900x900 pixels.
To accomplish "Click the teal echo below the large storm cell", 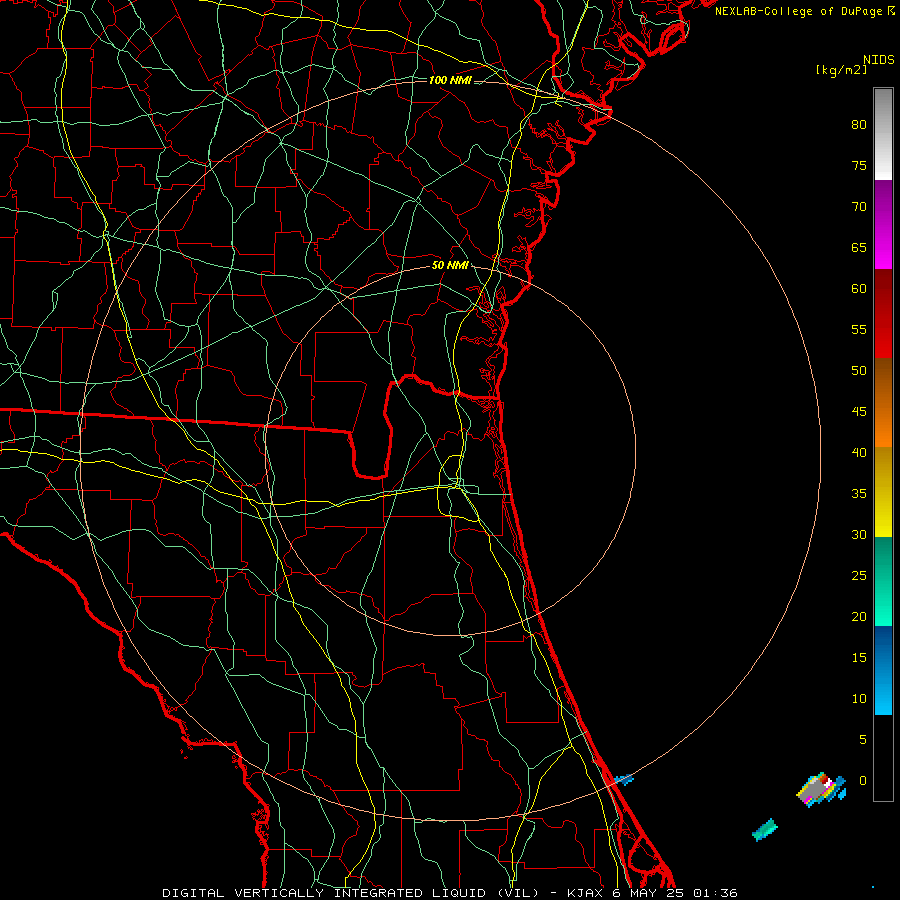I will click(x=765, y=830).
